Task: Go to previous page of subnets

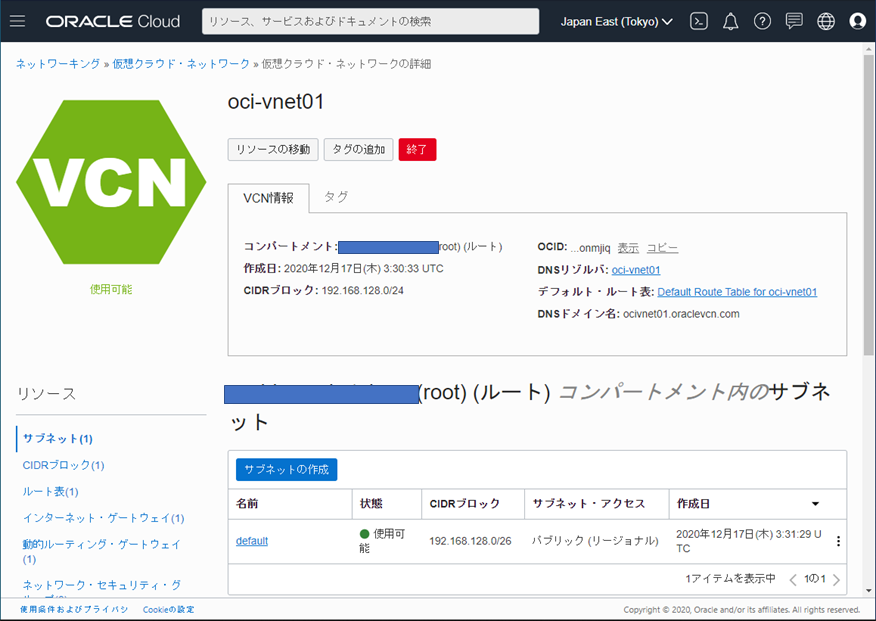Action: point(793,580)
